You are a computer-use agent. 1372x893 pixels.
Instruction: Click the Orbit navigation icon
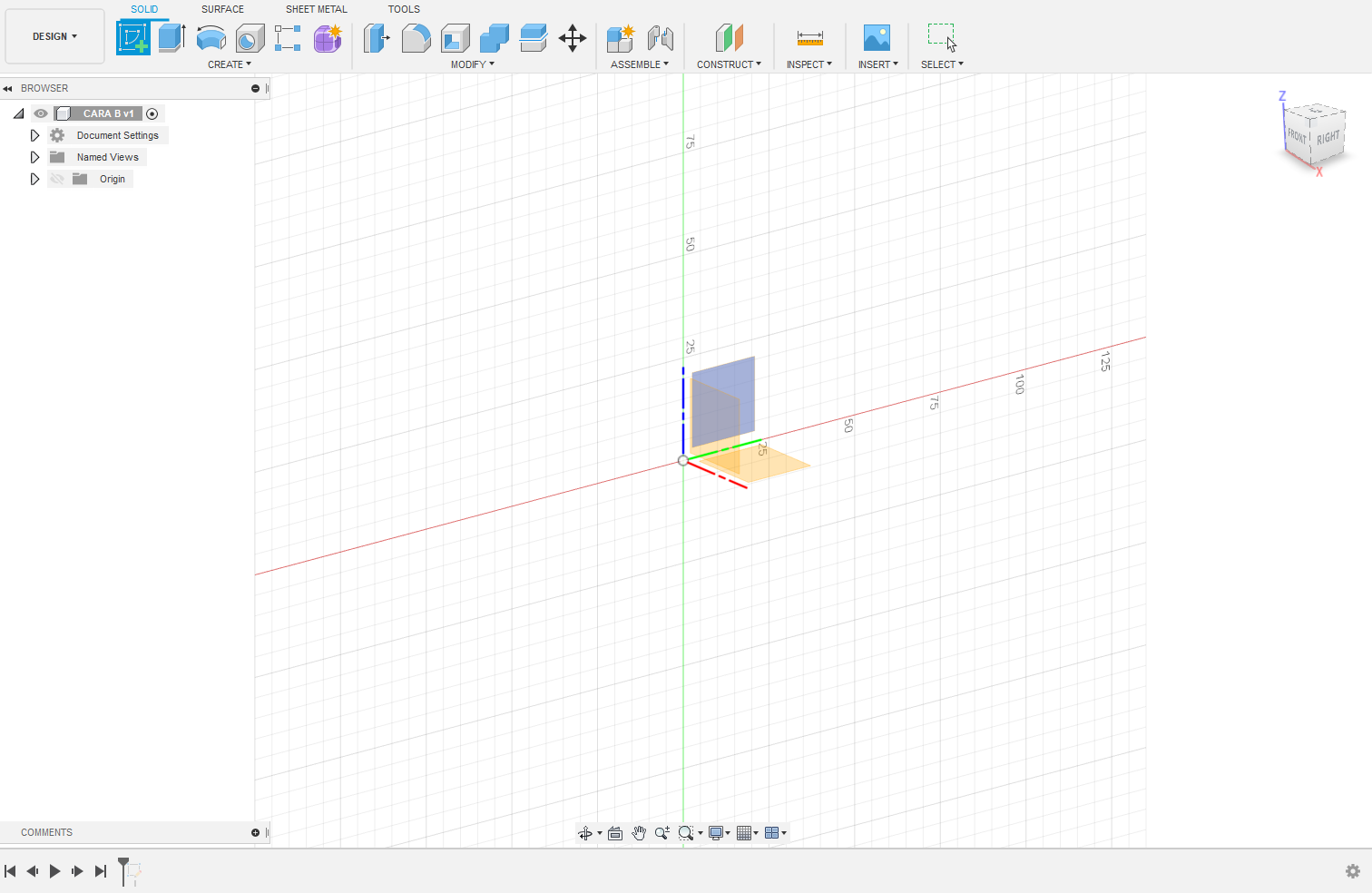pos(585,833)
